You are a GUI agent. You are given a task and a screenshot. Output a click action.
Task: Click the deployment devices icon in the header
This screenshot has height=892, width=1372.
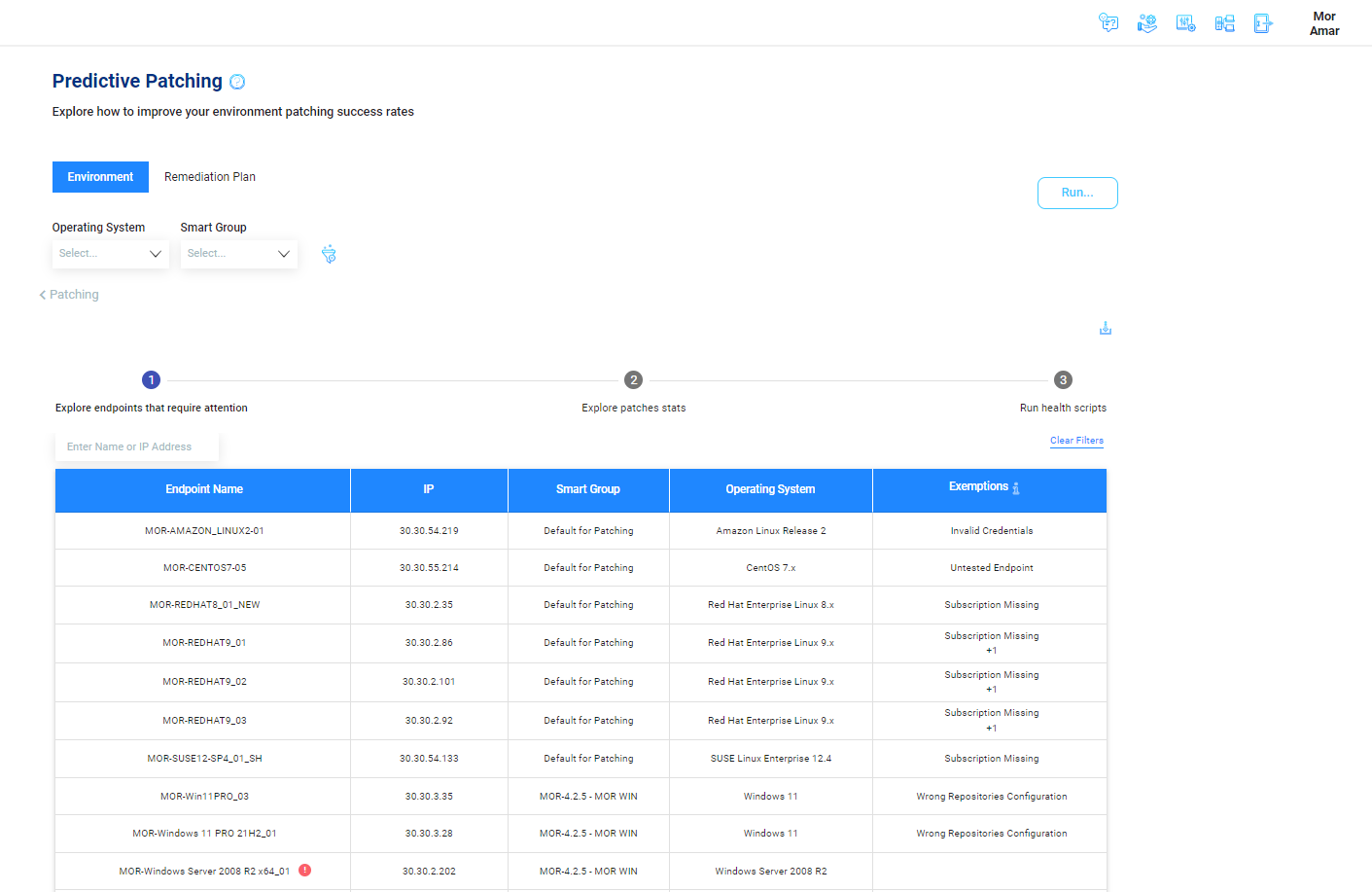click(1225, 22)
